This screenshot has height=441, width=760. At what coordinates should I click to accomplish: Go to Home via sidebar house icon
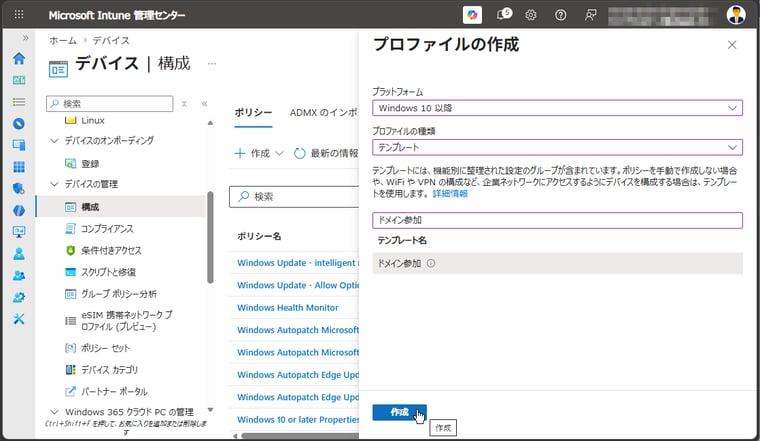[x=19, y=59]
